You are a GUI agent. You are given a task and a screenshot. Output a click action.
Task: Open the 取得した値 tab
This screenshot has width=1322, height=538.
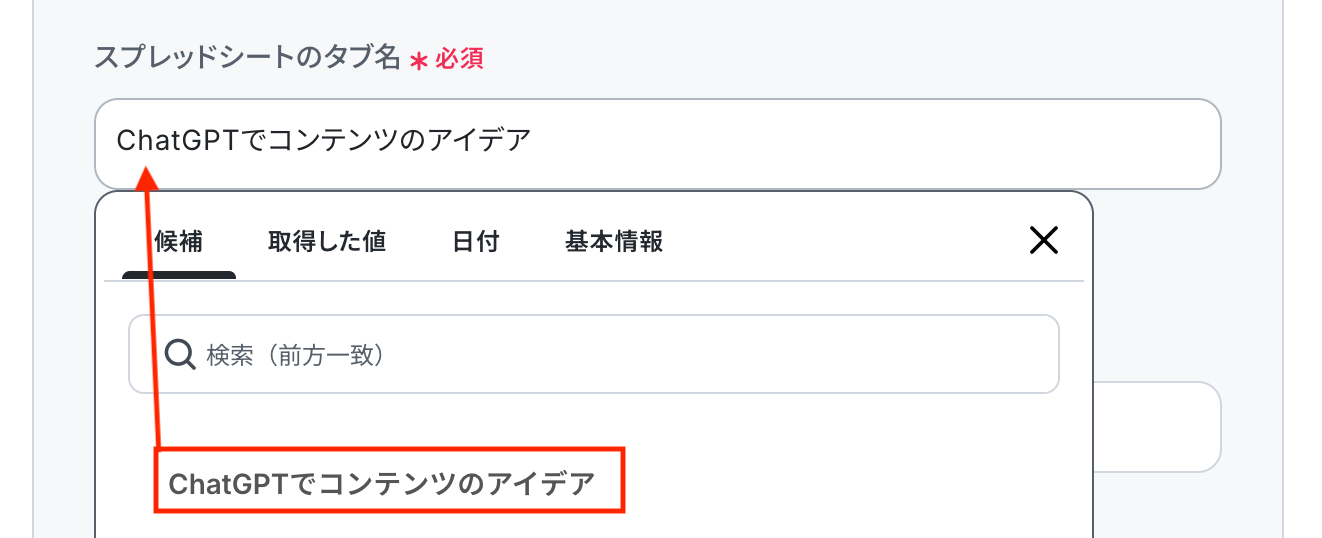(x=327, y=242)
